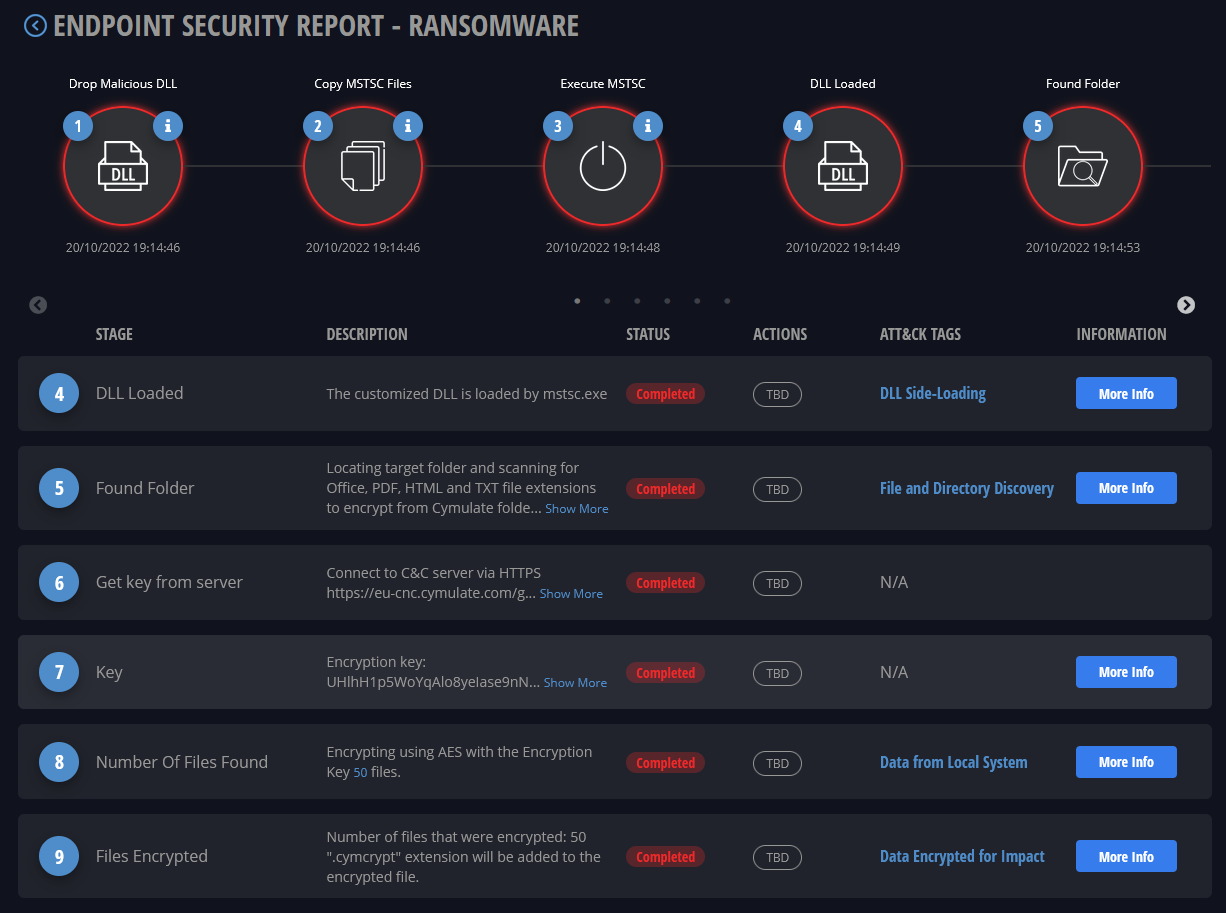Click the Copy MSTSC Files stage icon
The width and height of the screenshot is (1226, 913).
362,165
